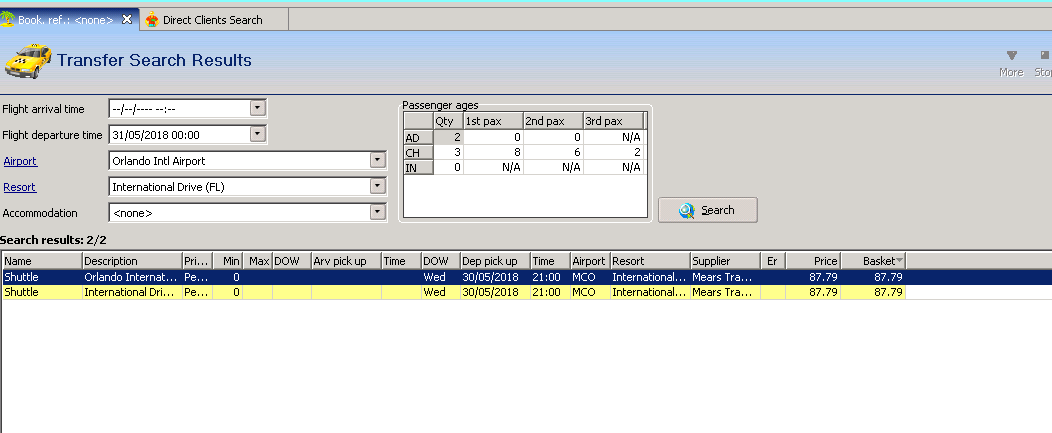Viewport: 1052px width, 433px height.
Task: Click the Qty column header
Action: (448, 122)
